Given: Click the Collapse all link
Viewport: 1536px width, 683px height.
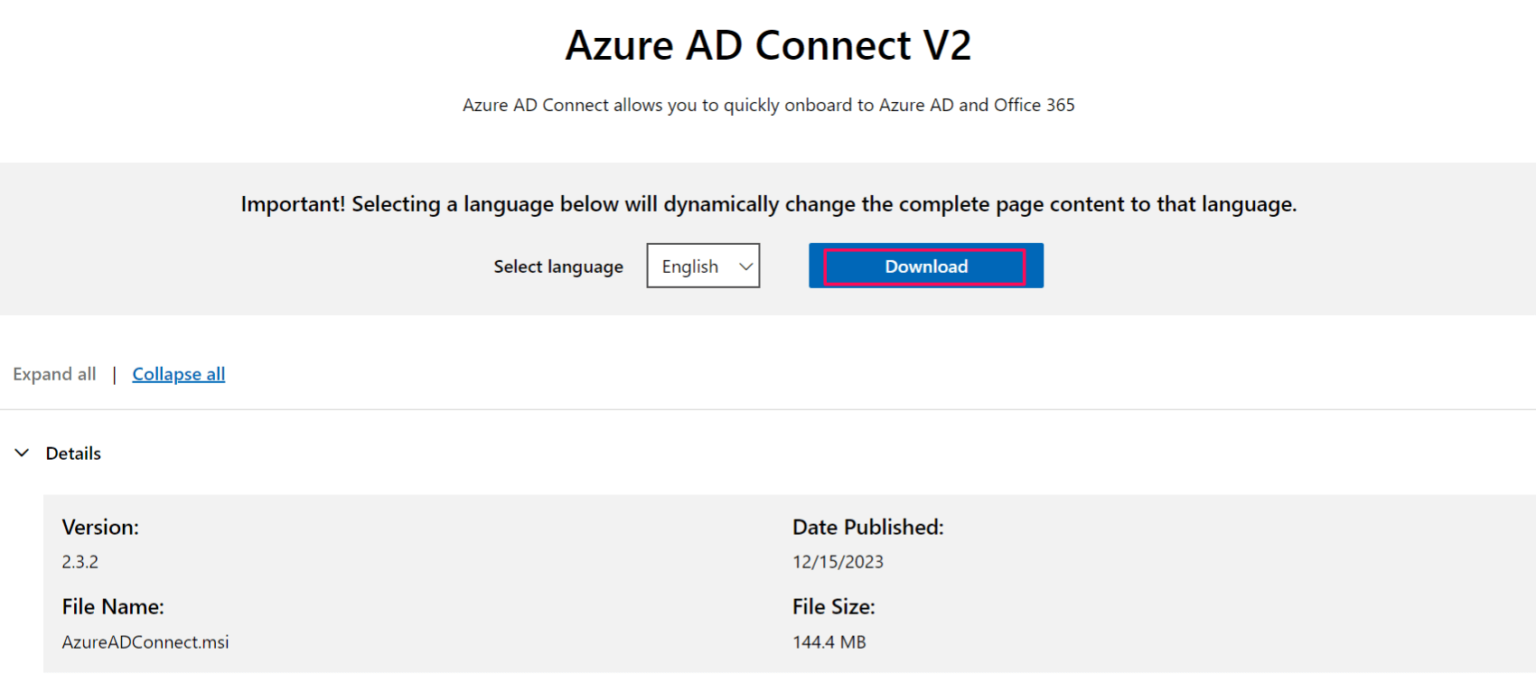Looking at the screenshot, I should pos(178,373).
